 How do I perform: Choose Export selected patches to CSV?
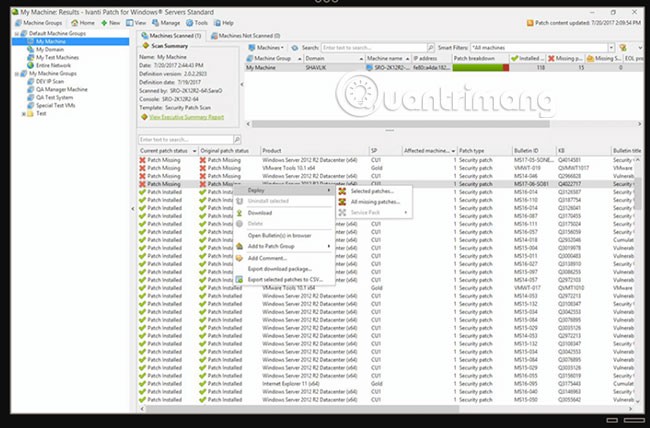[x=284, y=280]
